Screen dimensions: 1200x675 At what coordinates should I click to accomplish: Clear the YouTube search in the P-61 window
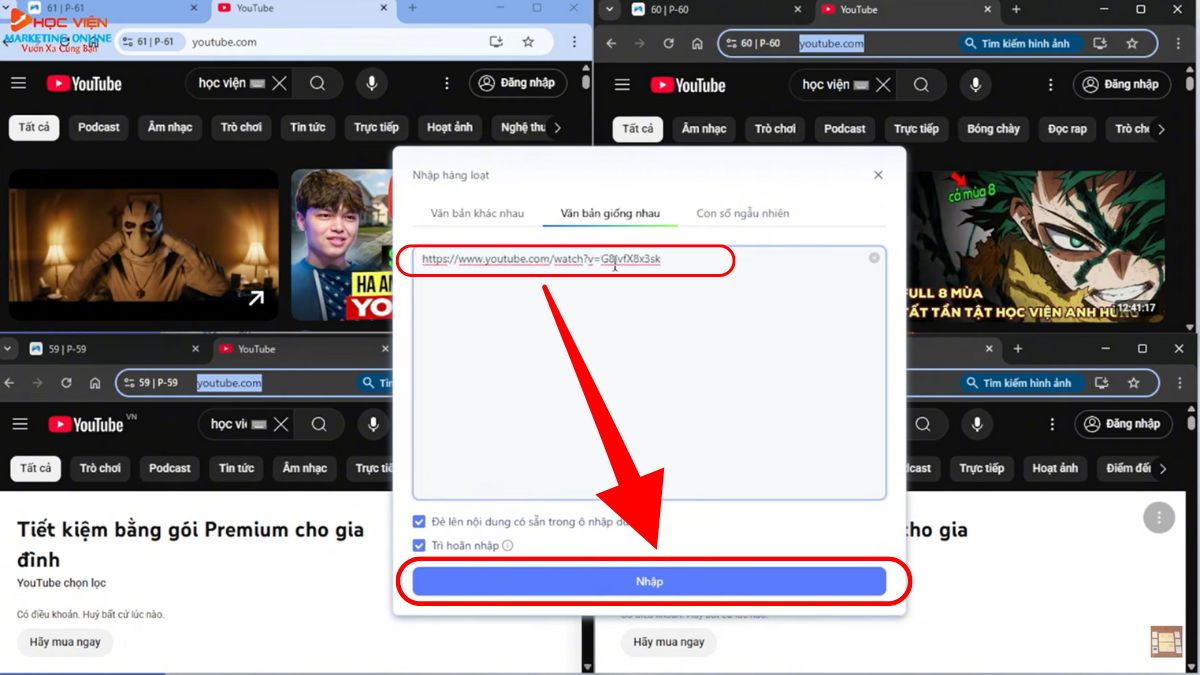(x=279, y=84)
